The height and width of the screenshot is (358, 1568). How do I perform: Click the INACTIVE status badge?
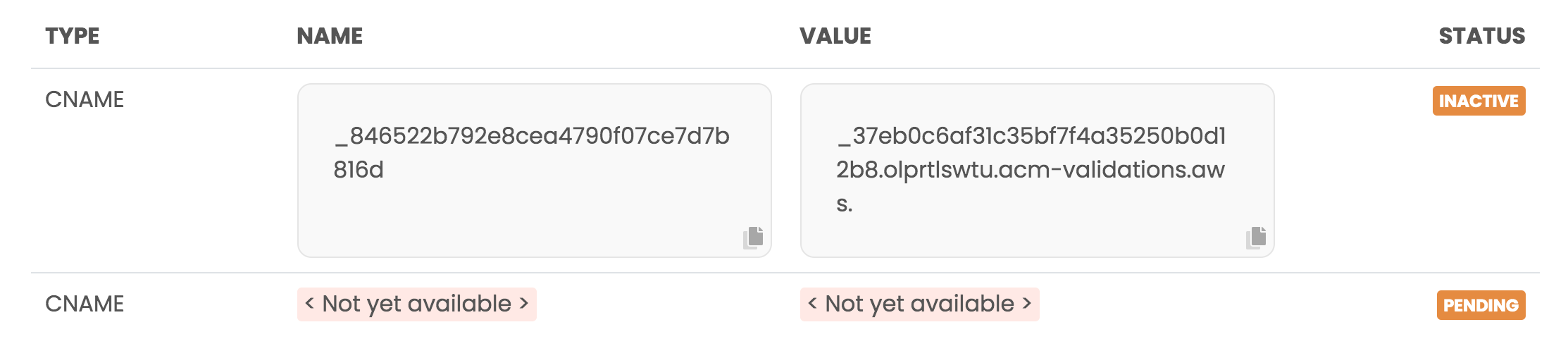click(x=1479, y=101)
